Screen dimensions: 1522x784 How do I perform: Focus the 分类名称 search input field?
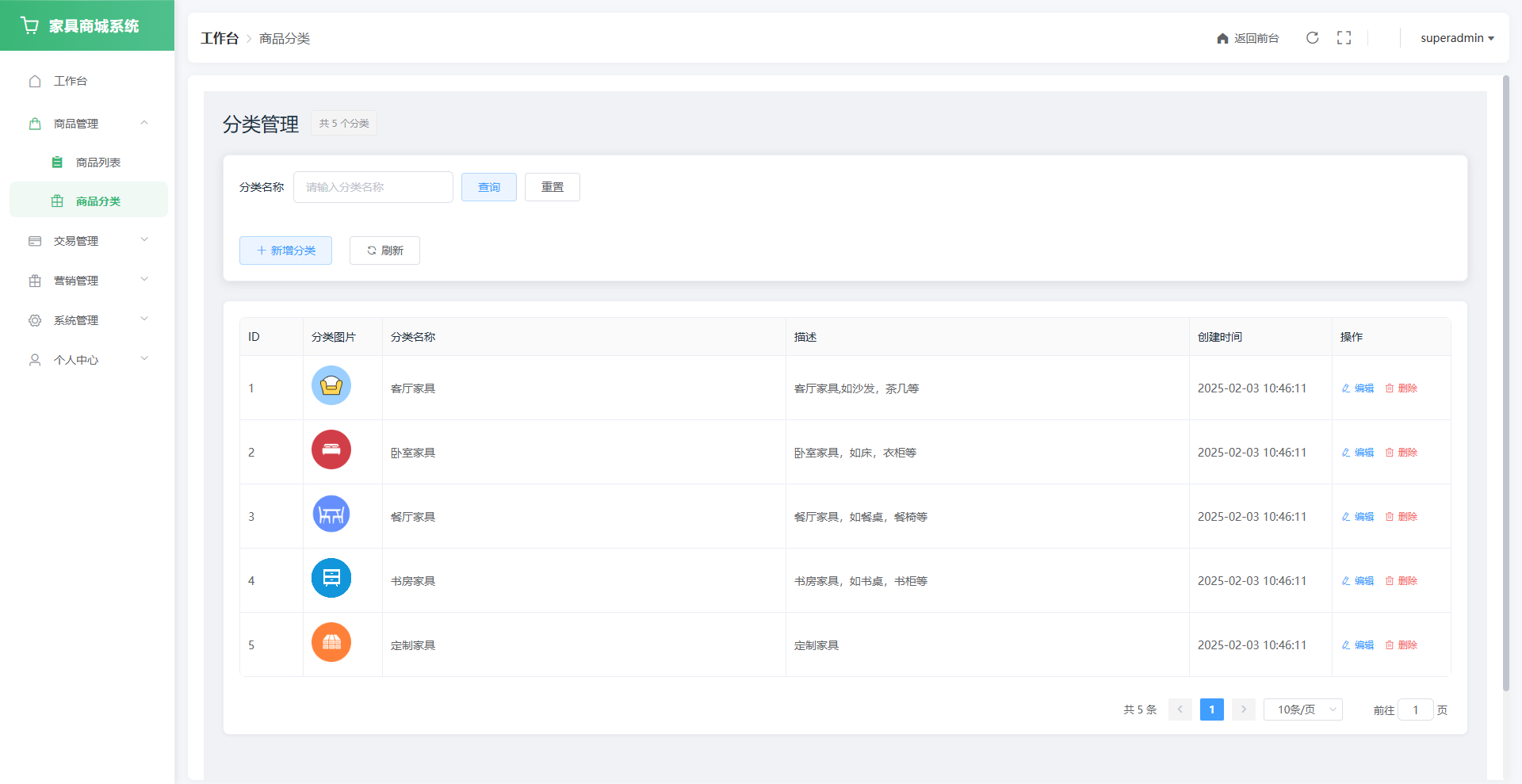point(373,187)
